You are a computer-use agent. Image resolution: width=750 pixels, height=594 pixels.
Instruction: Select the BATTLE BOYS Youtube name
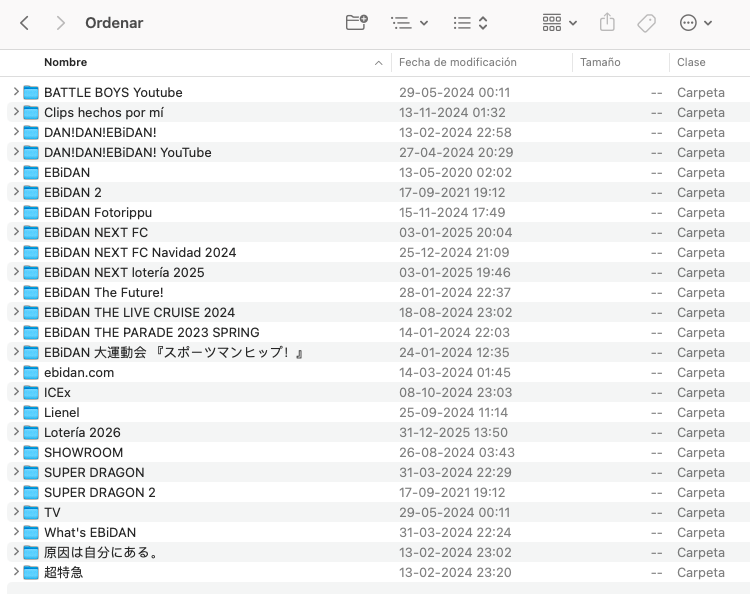(113, 92)
